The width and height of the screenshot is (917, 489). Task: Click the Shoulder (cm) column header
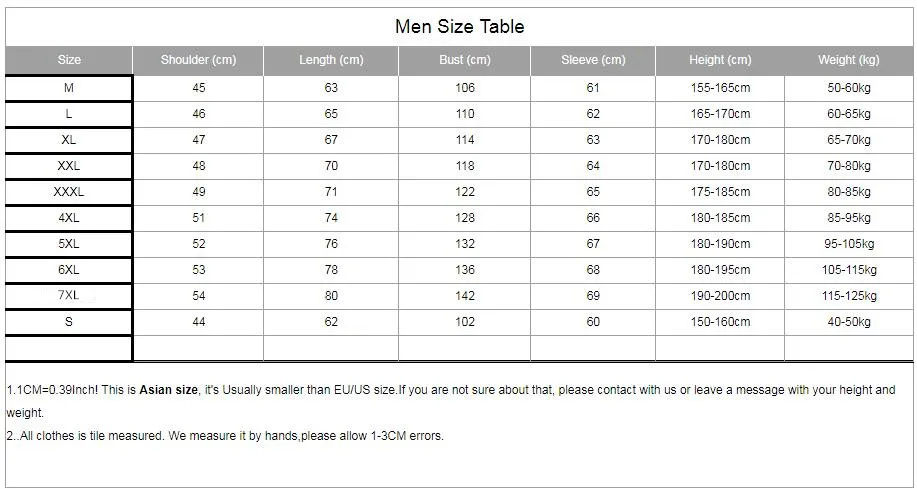coord(198,60)
